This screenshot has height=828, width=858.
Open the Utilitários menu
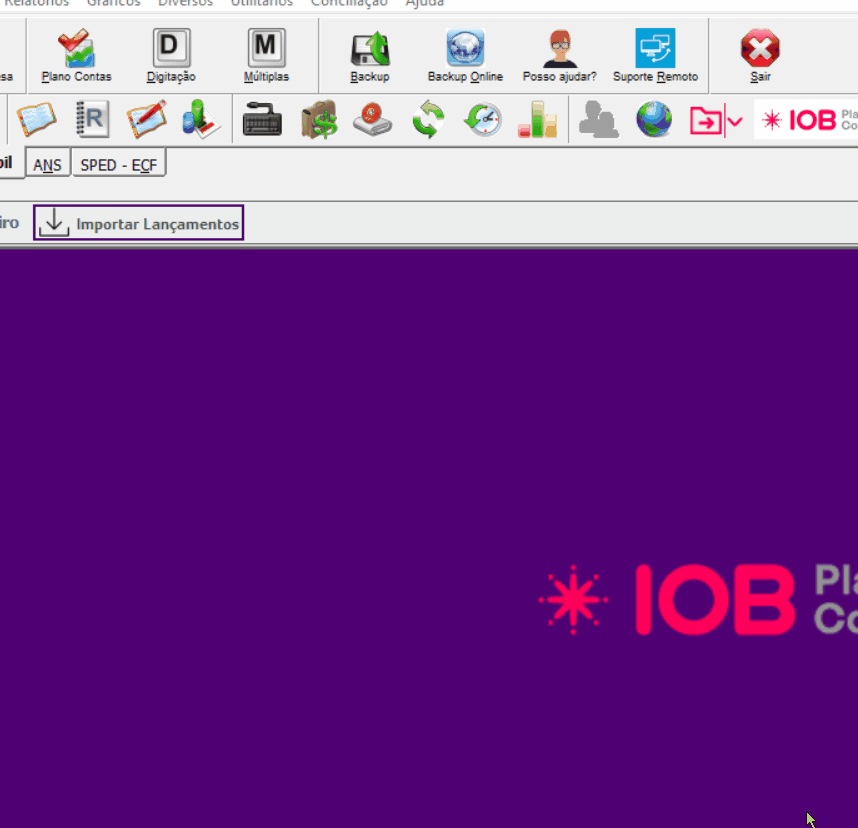(x=262, y=3)
